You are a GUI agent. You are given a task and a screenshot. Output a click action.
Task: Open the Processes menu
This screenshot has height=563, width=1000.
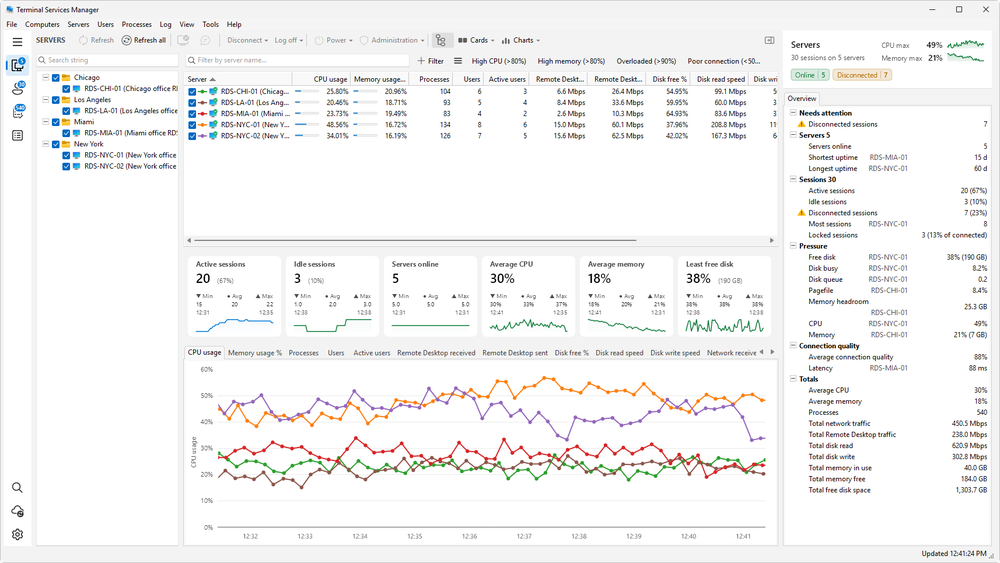136,24
